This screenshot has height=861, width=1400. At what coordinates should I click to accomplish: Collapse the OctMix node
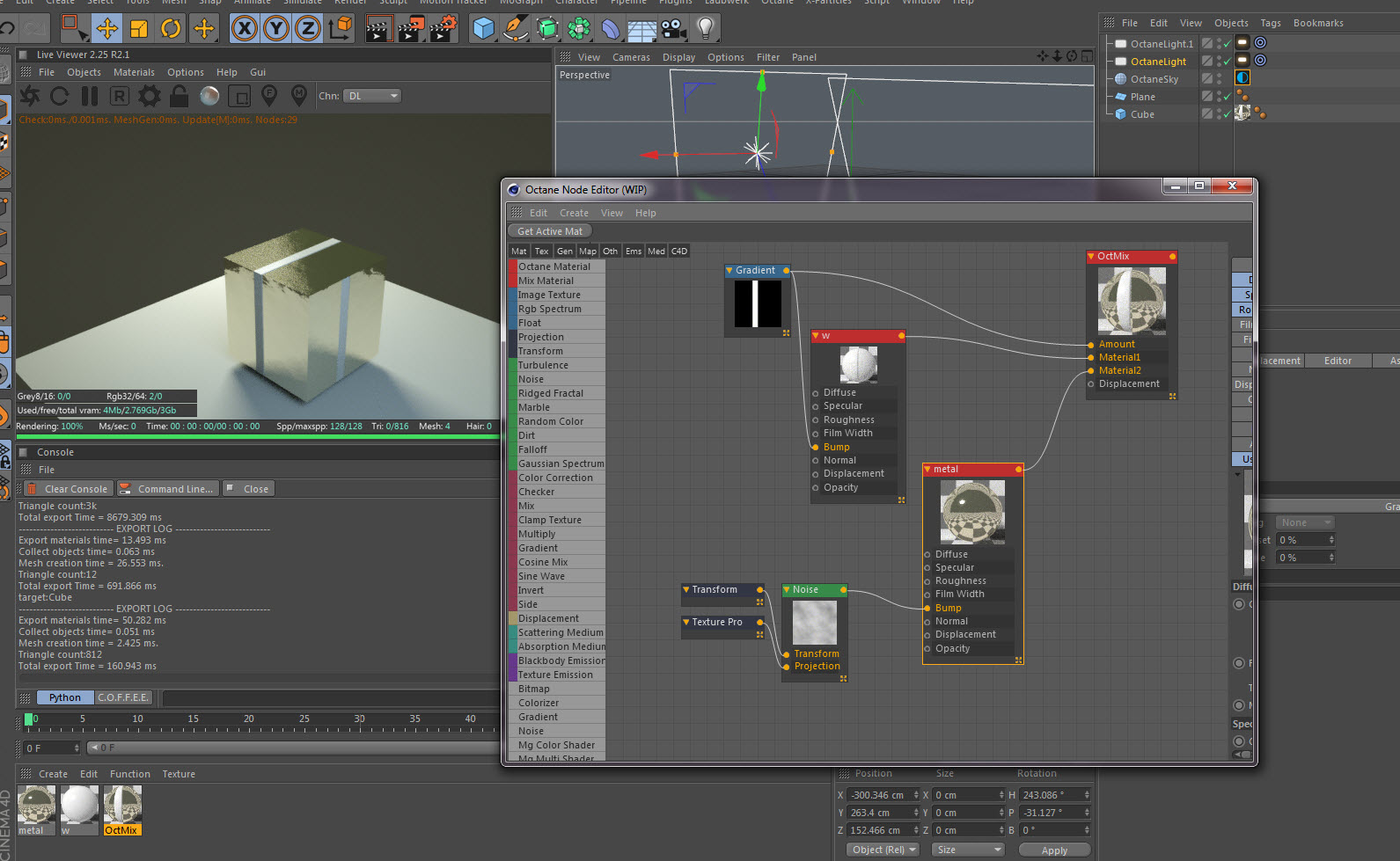click(1091, 256)
